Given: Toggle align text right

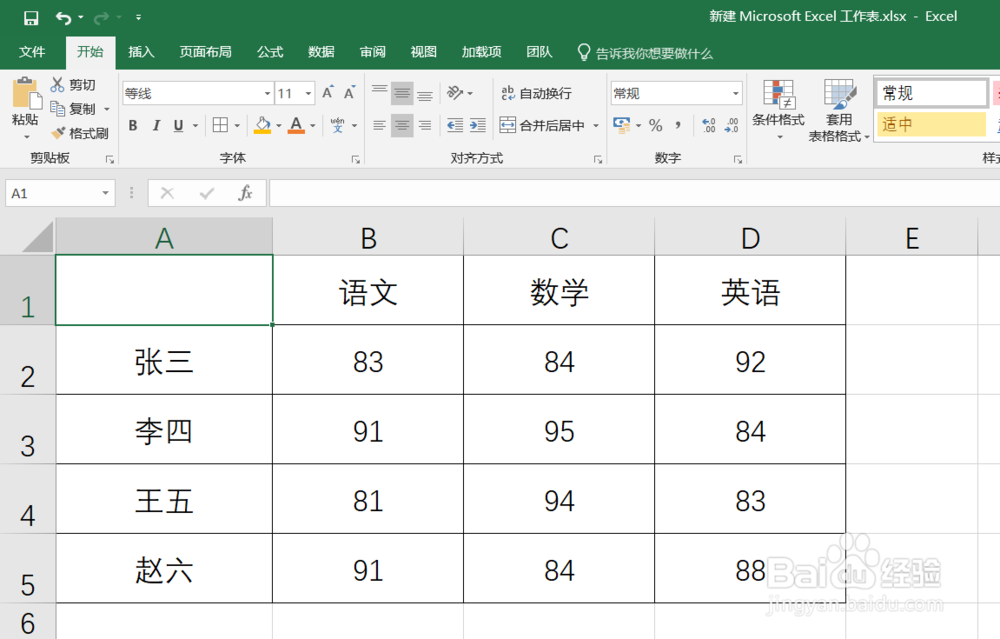Looking at the screenshot, I should (425, 125).
